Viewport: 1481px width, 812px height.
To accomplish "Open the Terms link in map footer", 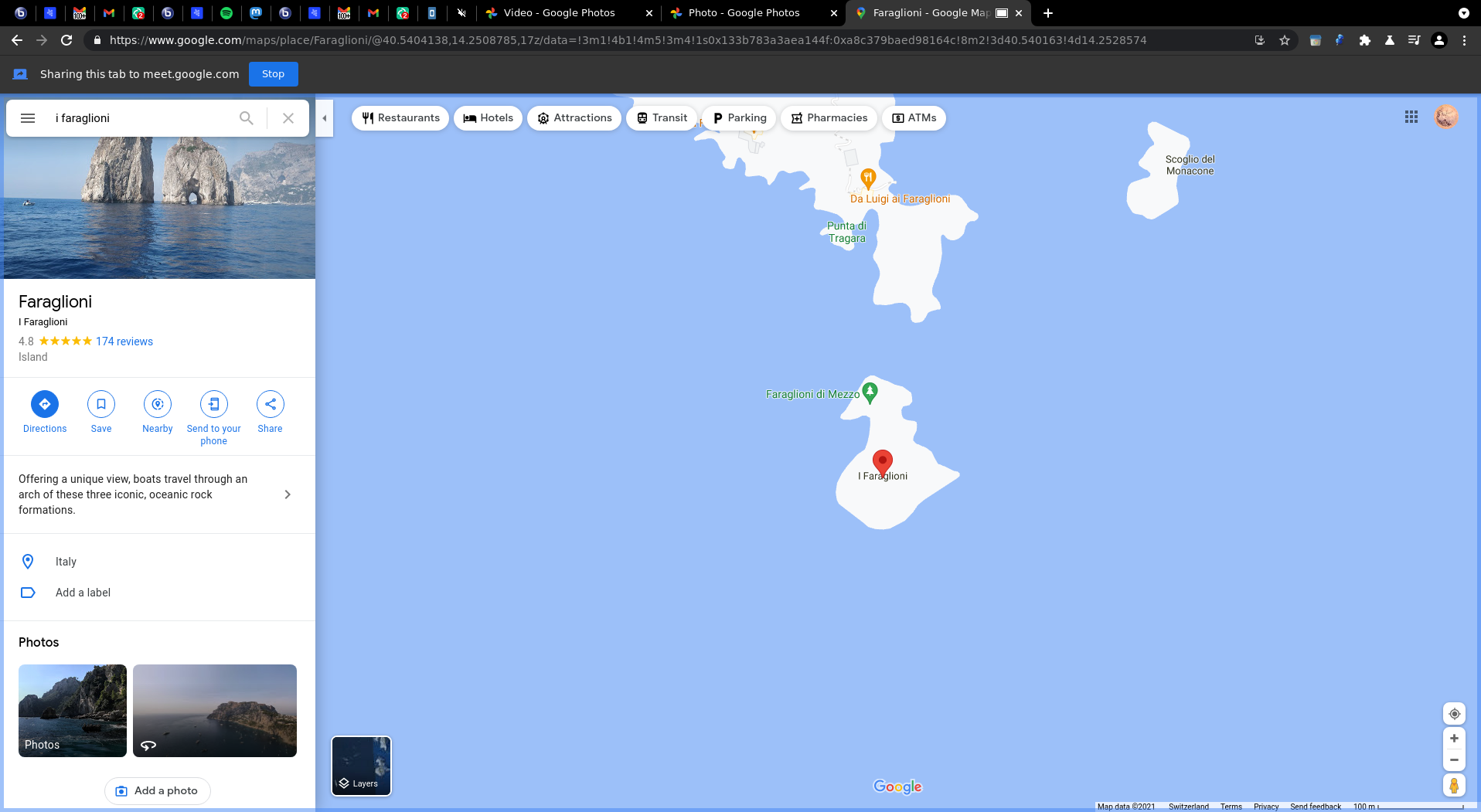I will pos(1231,807).
